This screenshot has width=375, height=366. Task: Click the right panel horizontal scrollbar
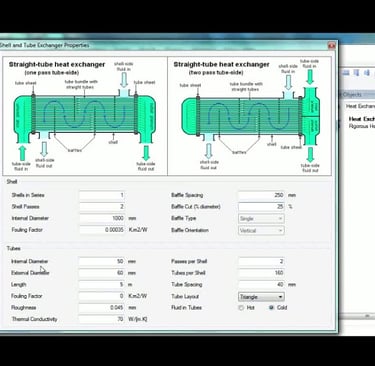point(357,315)
